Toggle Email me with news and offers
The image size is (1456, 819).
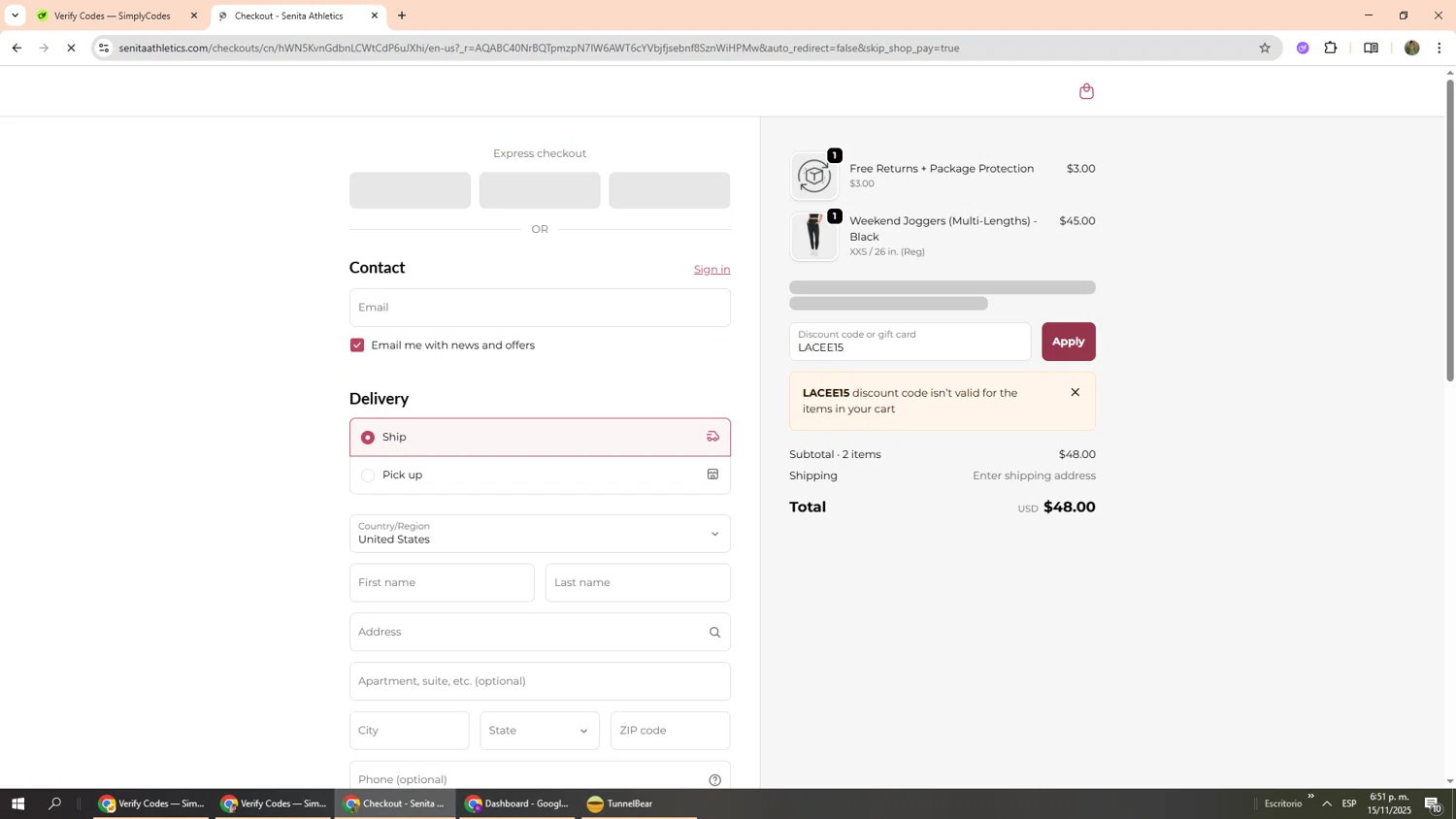[357, 345]
